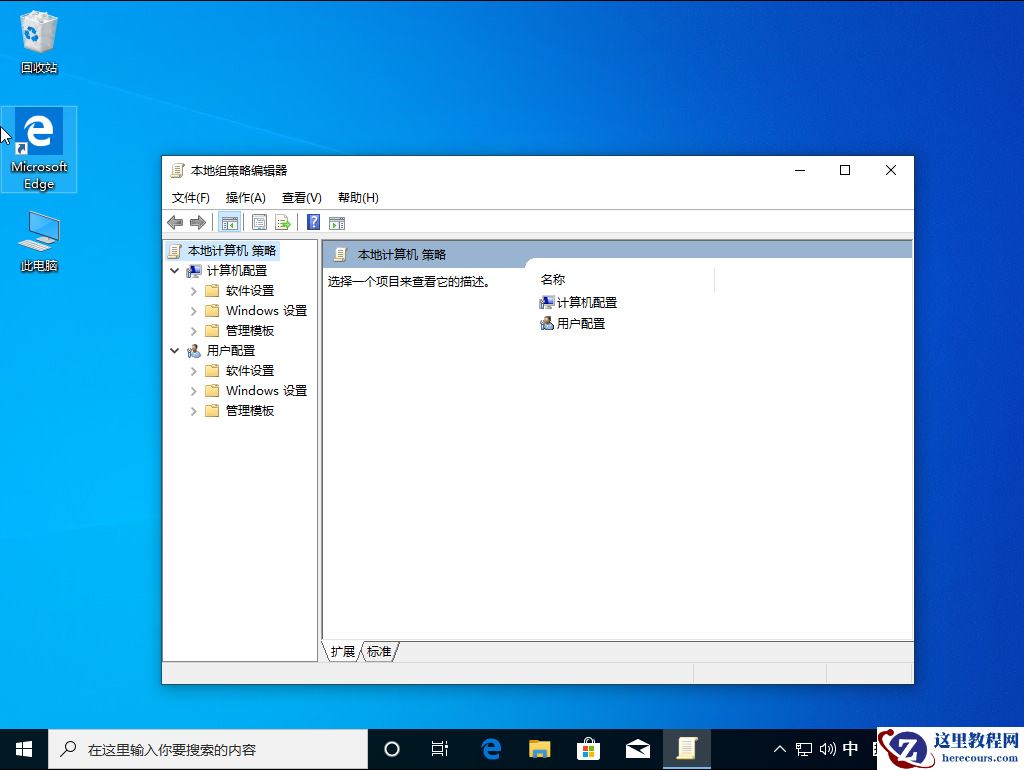Launch Microsoft Edge from the taskbar
The image size is (1024, 770).
click(x=490, y=748)
